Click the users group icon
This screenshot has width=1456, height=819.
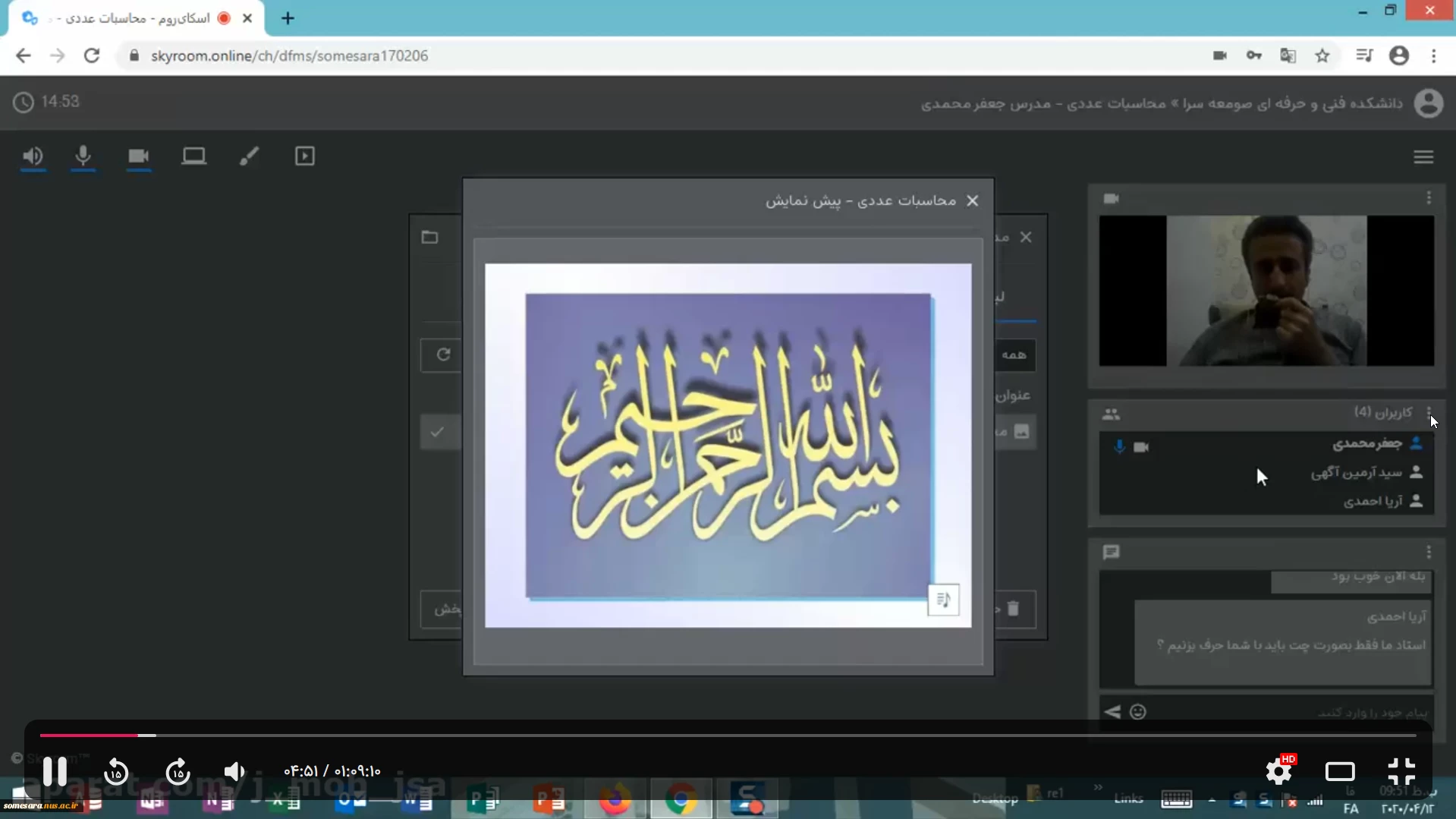tap(1112, 414)
